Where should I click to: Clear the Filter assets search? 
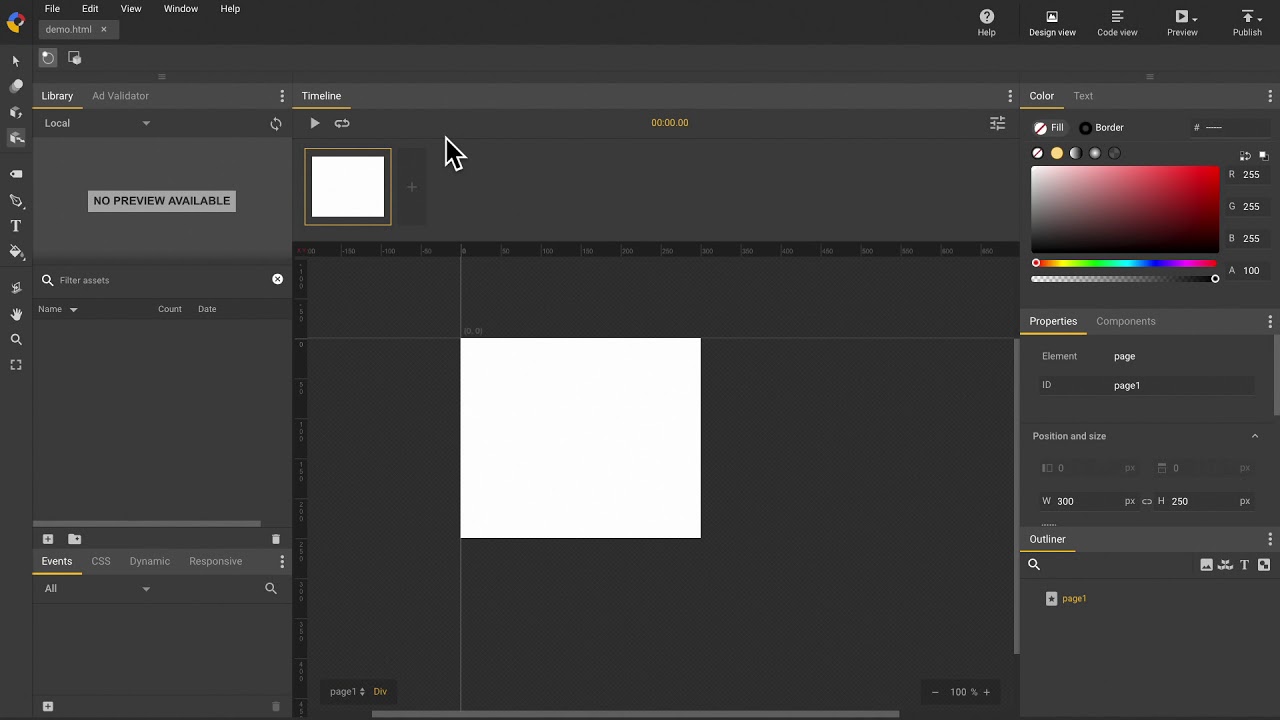(x=277, y=279)
